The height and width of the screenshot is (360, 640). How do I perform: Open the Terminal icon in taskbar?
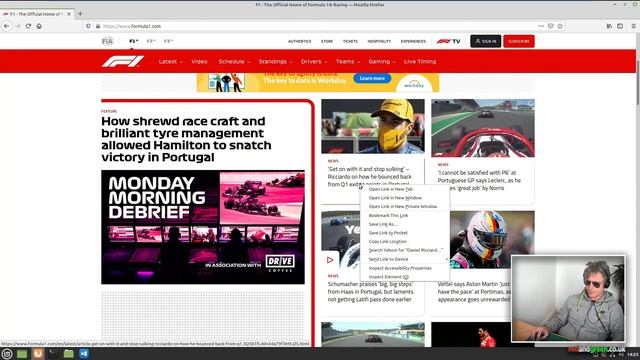pos(53,353)
